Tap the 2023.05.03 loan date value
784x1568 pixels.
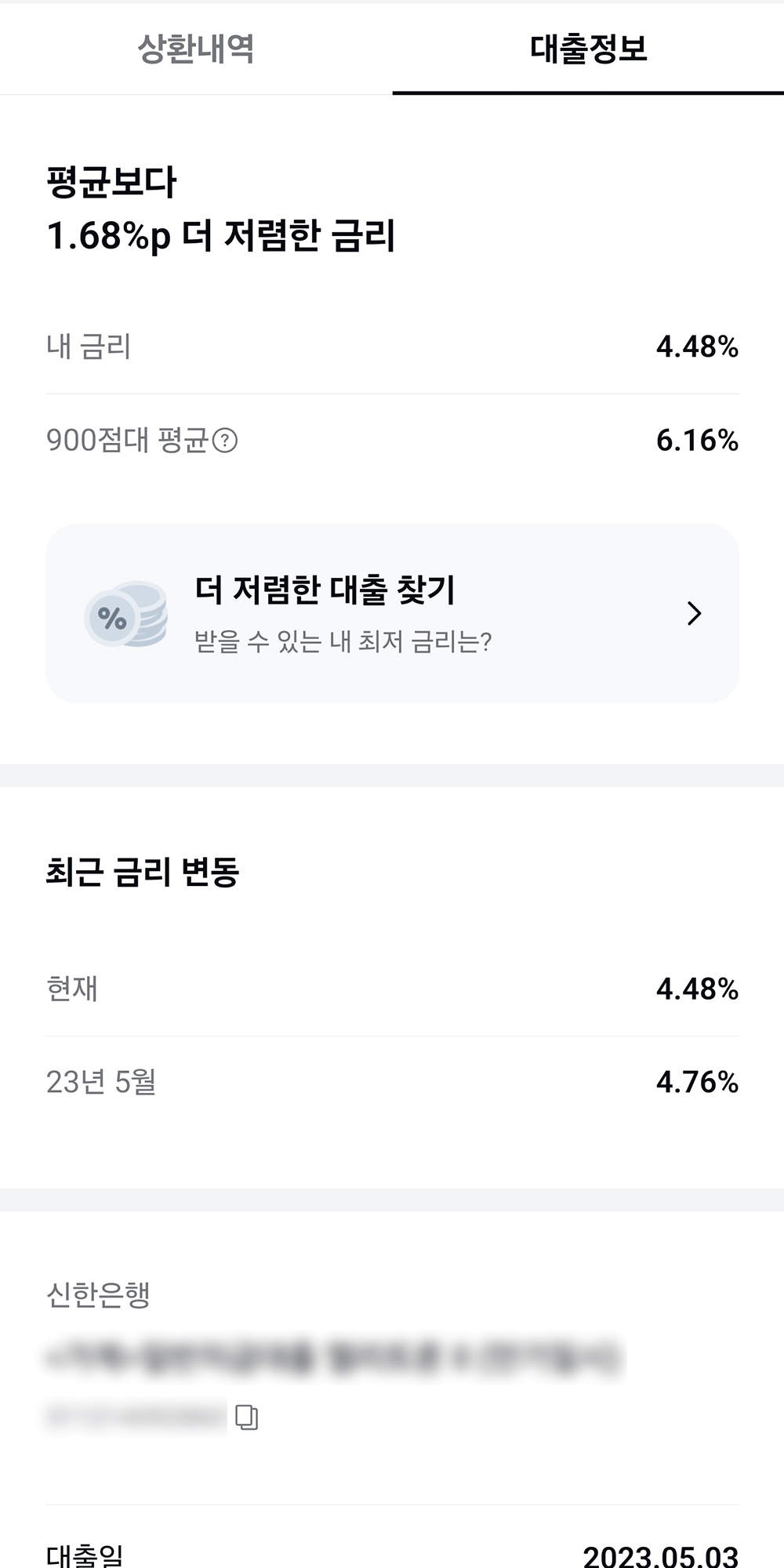660,1555
